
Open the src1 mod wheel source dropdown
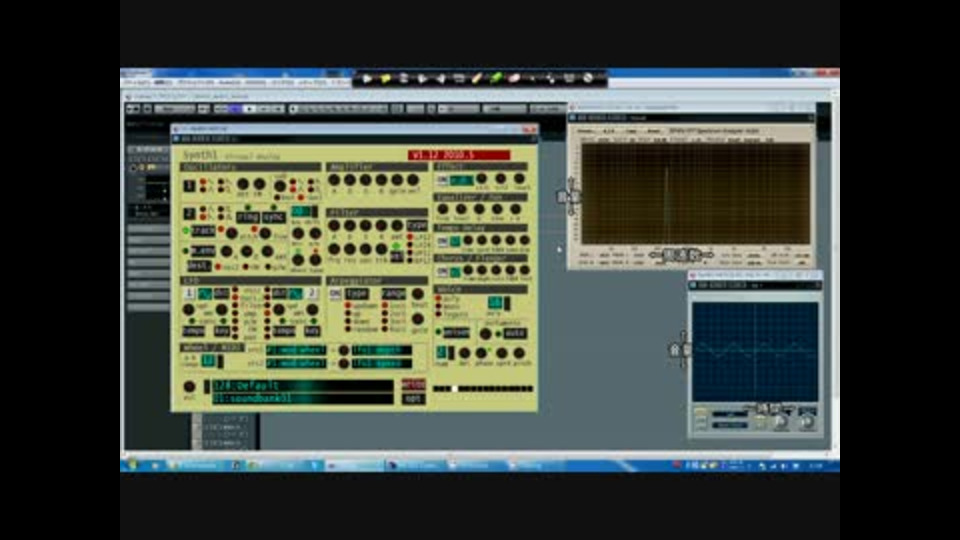tap(296, 350)
